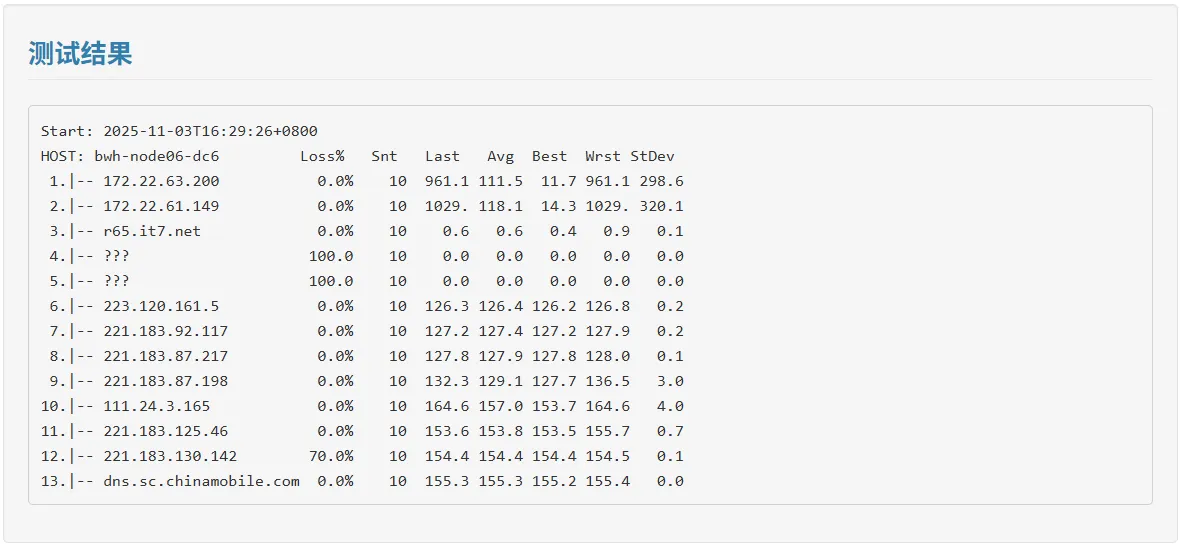Click the ??? entry in hop 4
Viewport: 1181px width, 545px height.
click(x=116, y=256)
